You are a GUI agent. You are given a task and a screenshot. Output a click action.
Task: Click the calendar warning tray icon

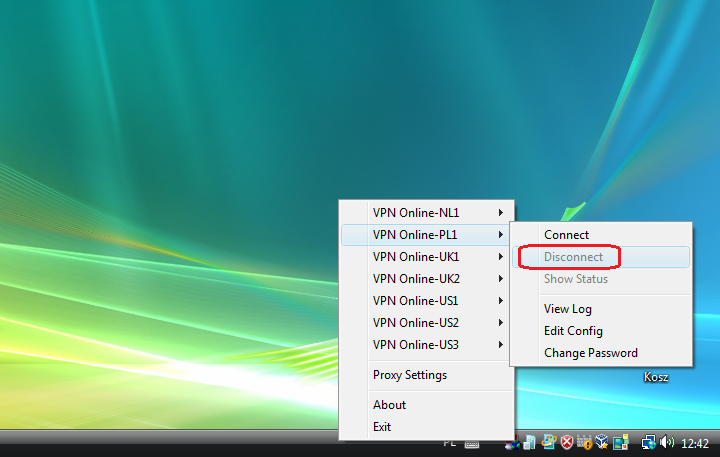pyautogui.click(x=585, y=442)
